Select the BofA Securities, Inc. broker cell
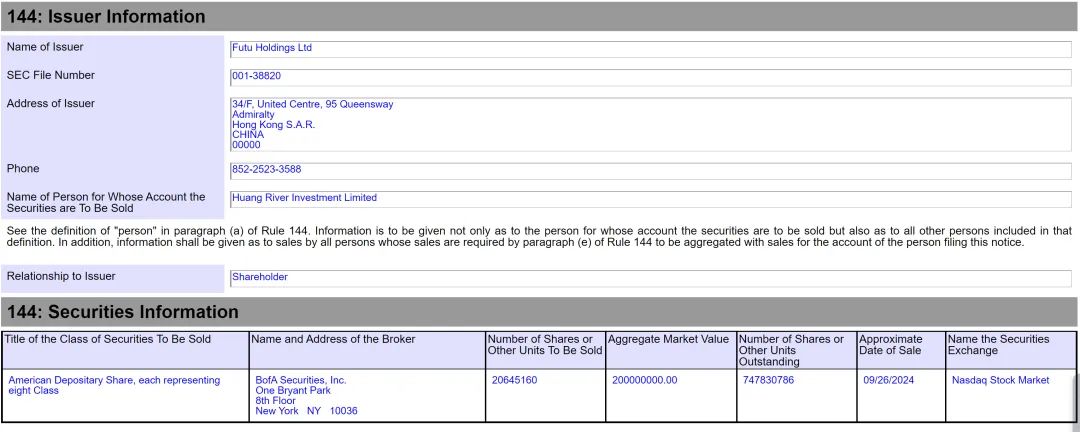The image size is (1080, 432). tap(367, 395)
